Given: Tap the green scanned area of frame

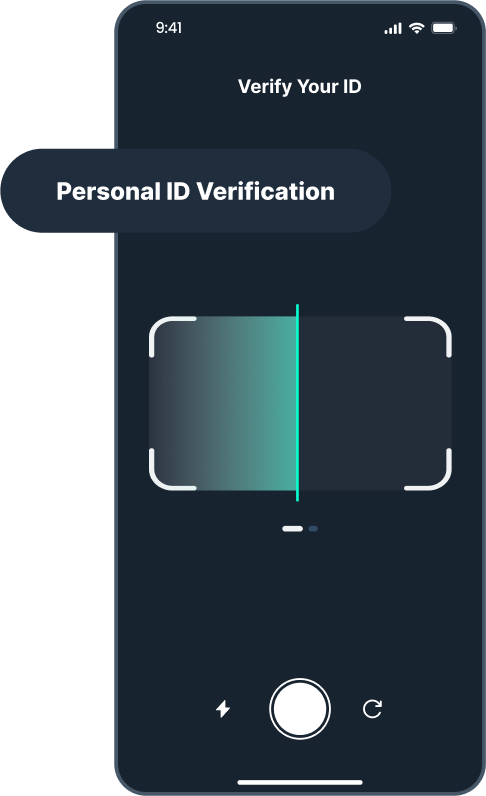Looking at the screenshot, I should (x=222, y=404).
